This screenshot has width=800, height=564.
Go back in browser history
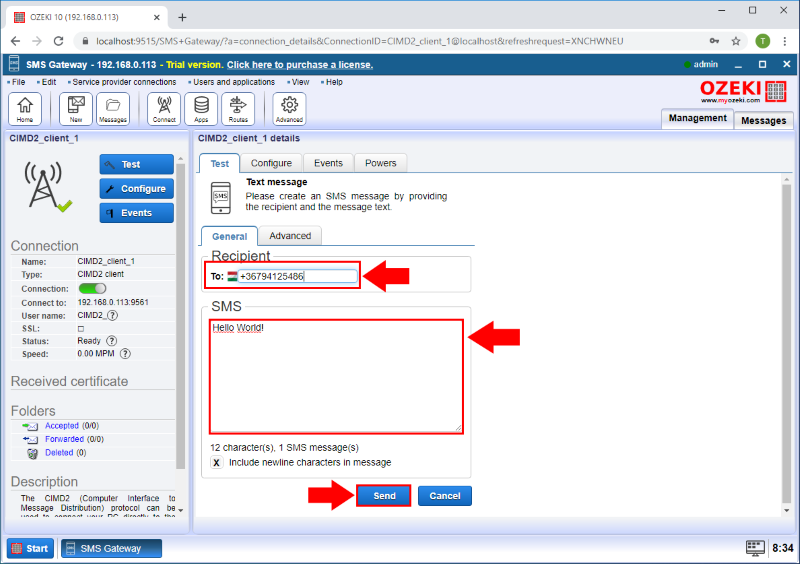point(15,41)
